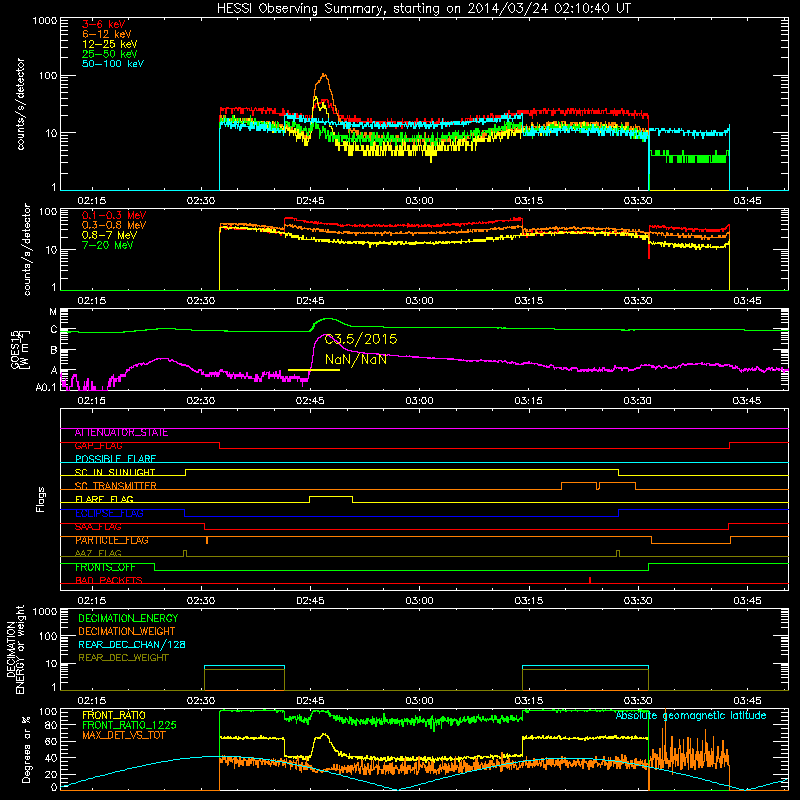This screenshot has height=800, width=800.
Task: Click the 03:45 time label under the GOES panel
Action: (746, 401)
